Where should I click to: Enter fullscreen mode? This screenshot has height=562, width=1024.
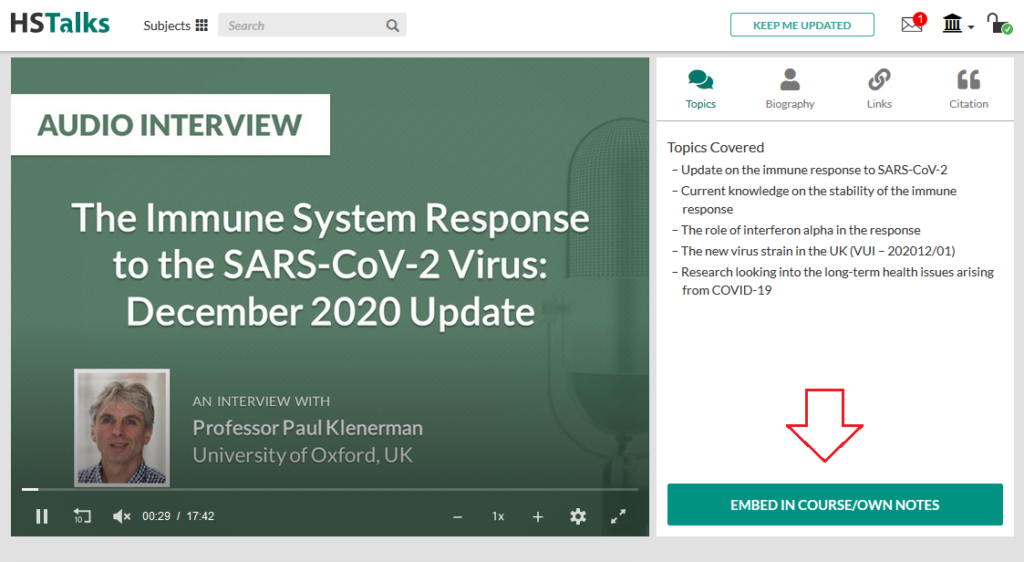tap(618, 516)
